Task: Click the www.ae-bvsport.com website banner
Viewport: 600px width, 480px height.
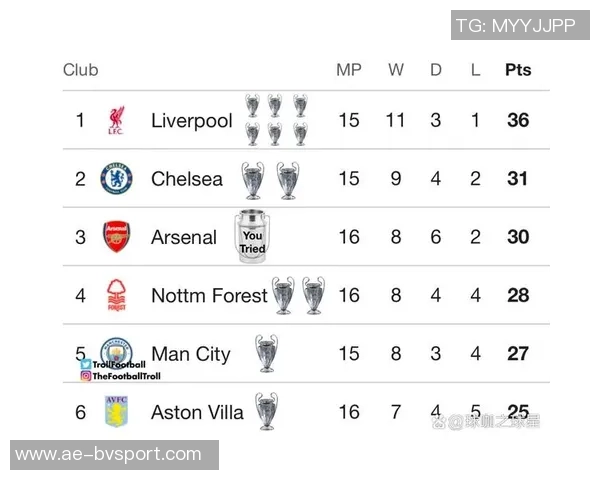Action: pos(114,455)
